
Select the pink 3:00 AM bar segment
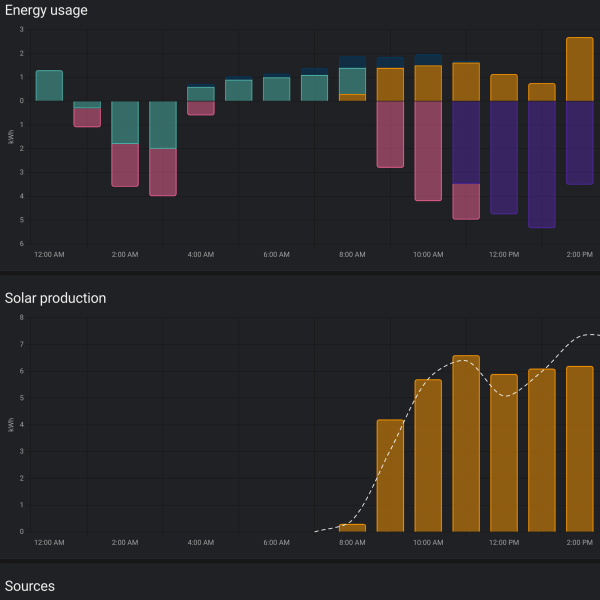tap(163, 172)
